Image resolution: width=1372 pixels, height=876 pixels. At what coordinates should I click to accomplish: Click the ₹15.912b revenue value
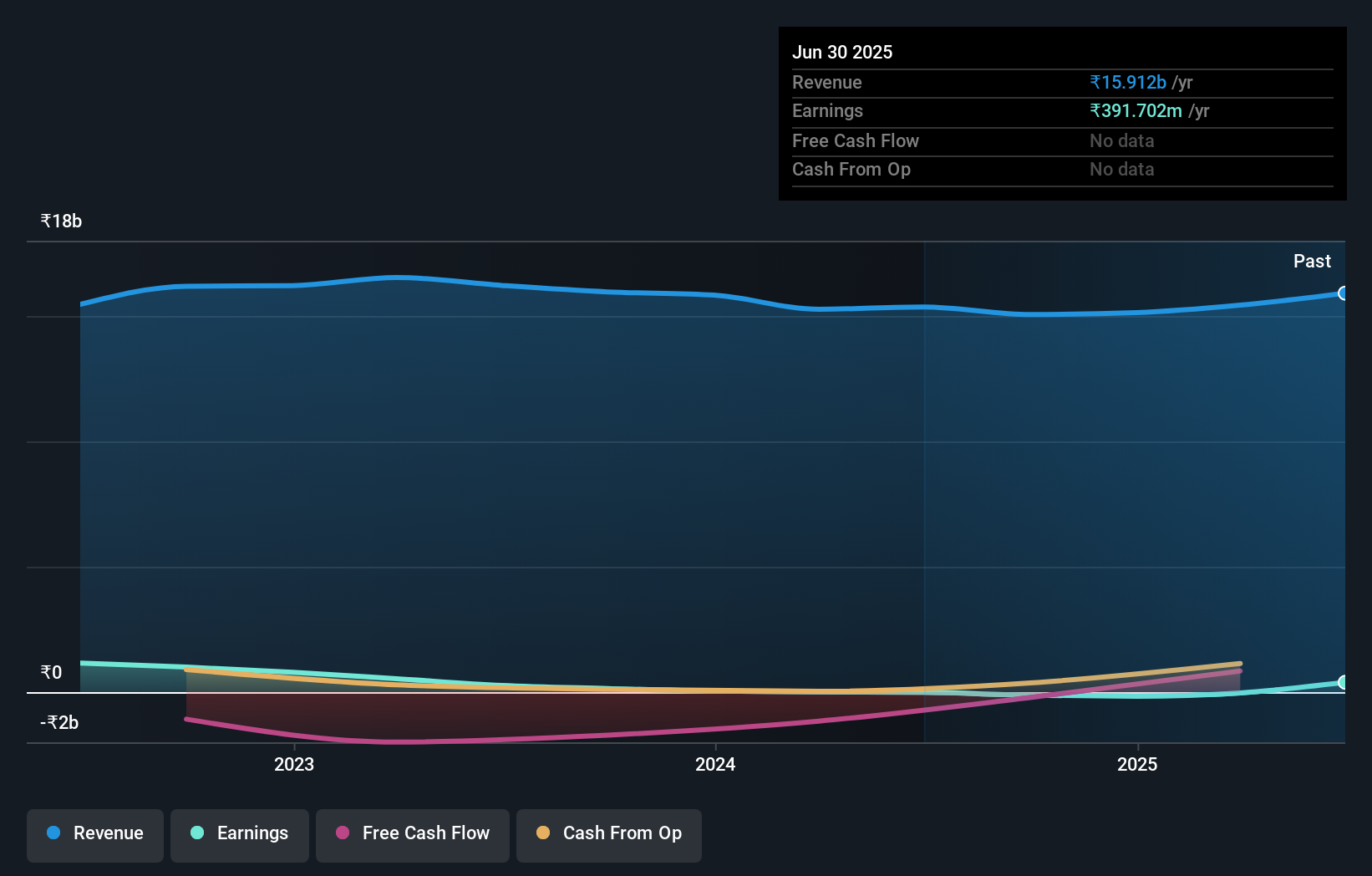pyautogui.click(x=1128, y=82)
